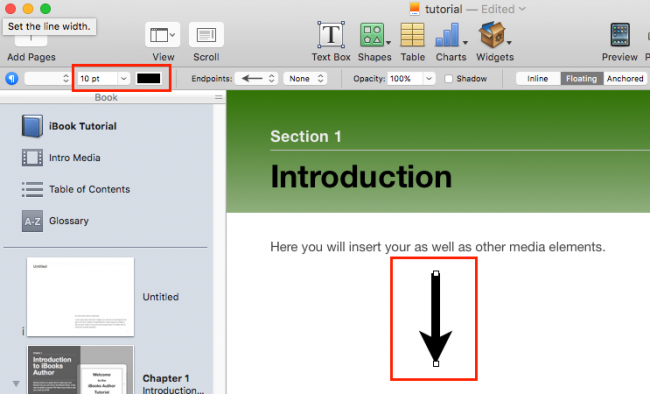Image resolution: width=650 pixels, height=394 pixels.
Task: Close the window with red button
Action: [10, 9]
